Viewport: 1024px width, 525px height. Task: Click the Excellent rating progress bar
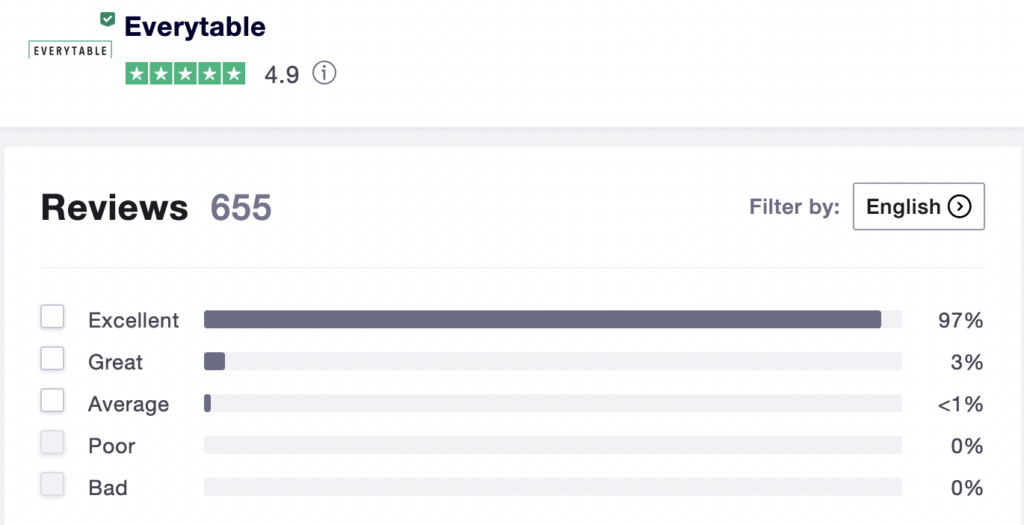pyautogui.click(x=552, y=319)
